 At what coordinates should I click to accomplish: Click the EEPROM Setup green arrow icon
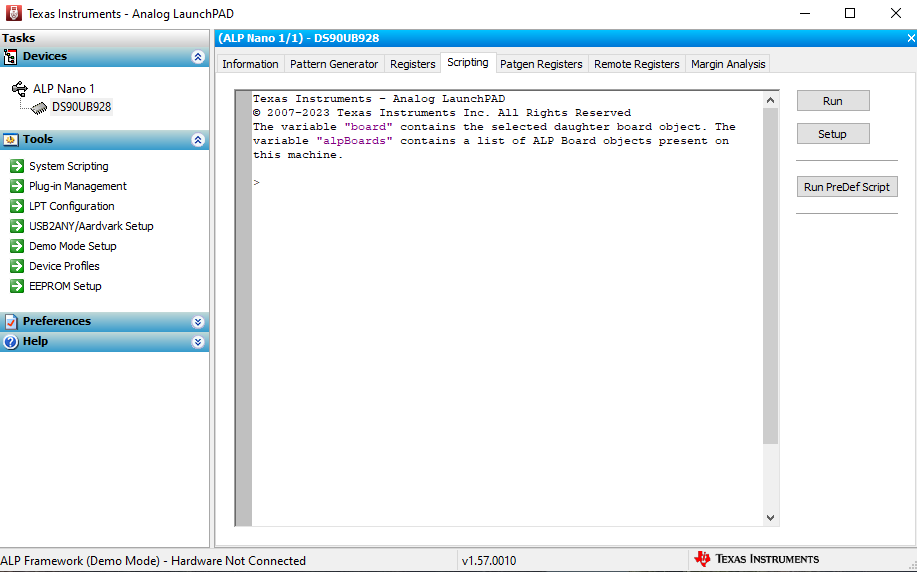[x=17, y=286]
